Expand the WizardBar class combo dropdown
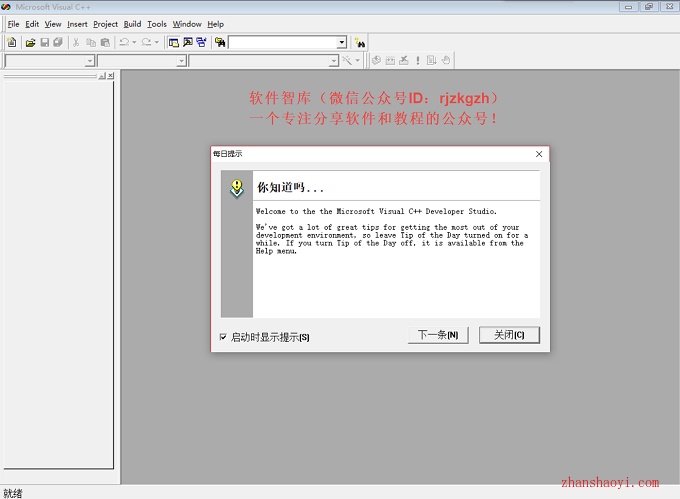The image size is (680, 499). point(90,61)
